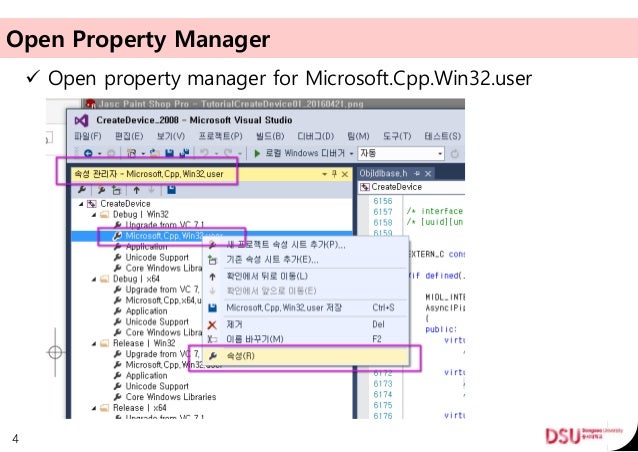638x452 pixels.
Task: Open the 팀(M) menu
Action: click(x=358, y=136)
